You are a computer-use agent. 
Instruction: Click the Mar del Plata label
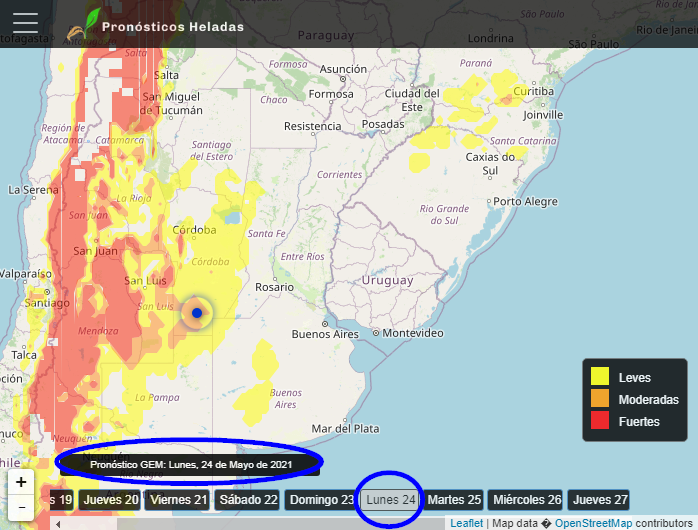345,429
